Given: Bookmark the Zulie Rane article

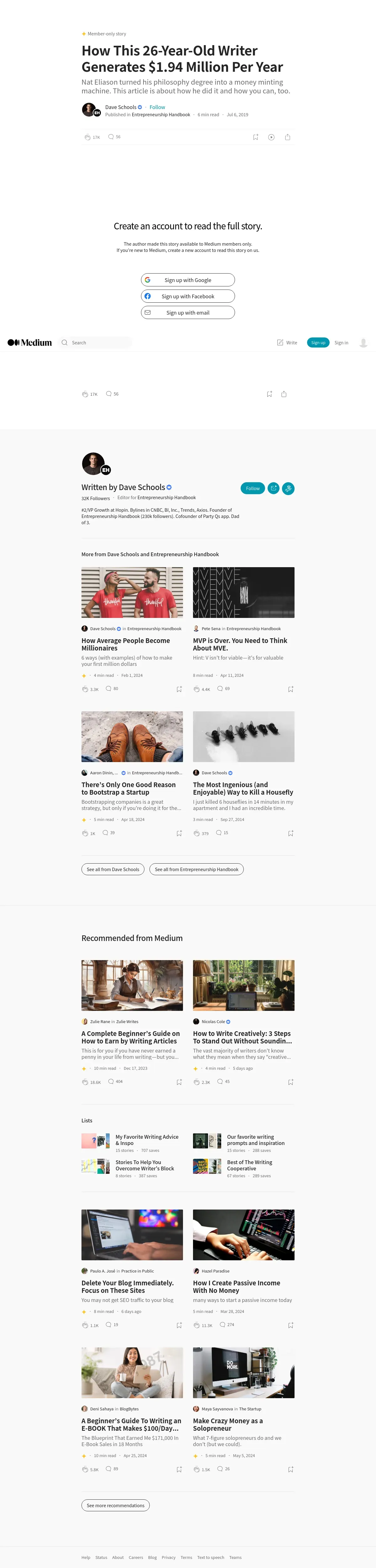Looking at the screenshot, I should pyautogui.click(x=179, y=1082).
